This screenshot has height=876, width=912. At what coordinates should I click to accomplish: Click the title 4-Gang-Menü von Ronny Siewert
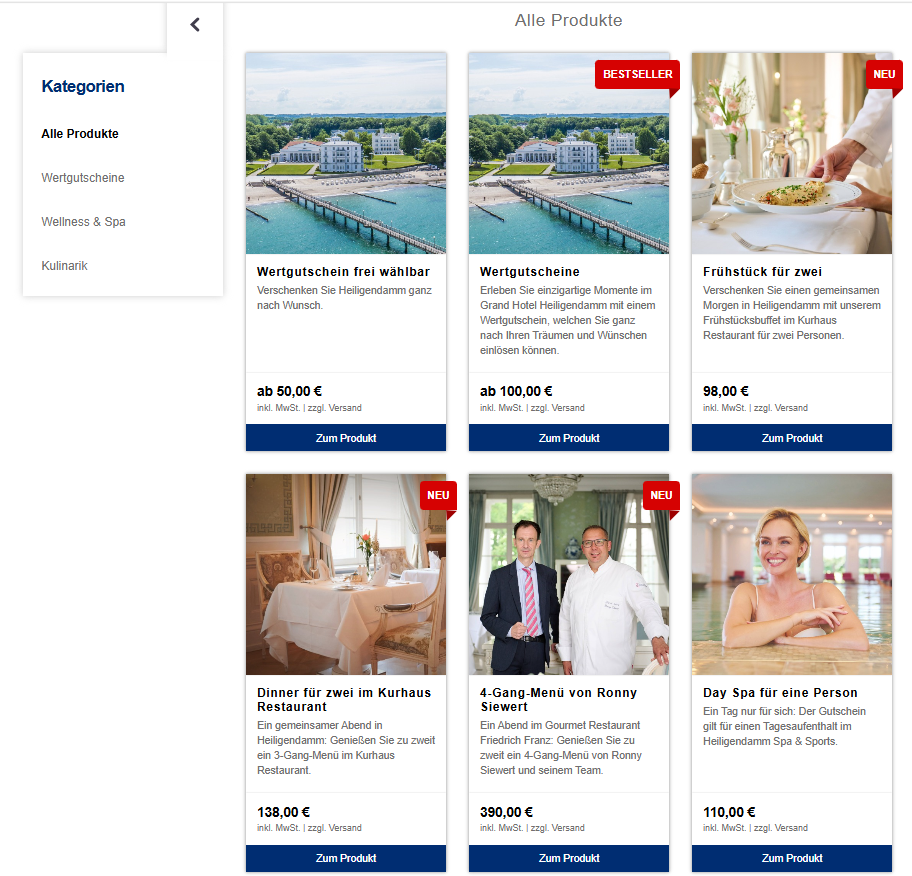[558, 700]
